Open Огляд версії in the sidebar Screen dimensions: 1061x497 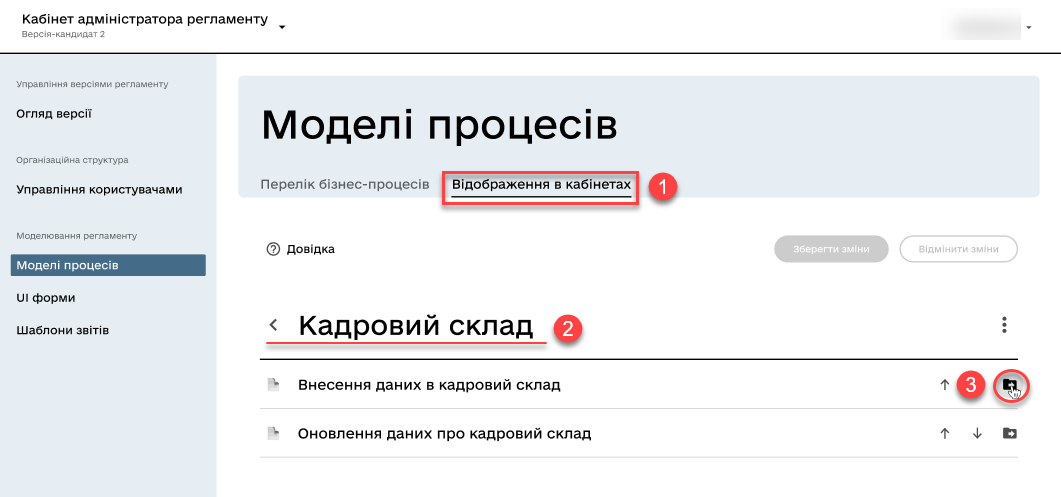click(x=54, y=113)
